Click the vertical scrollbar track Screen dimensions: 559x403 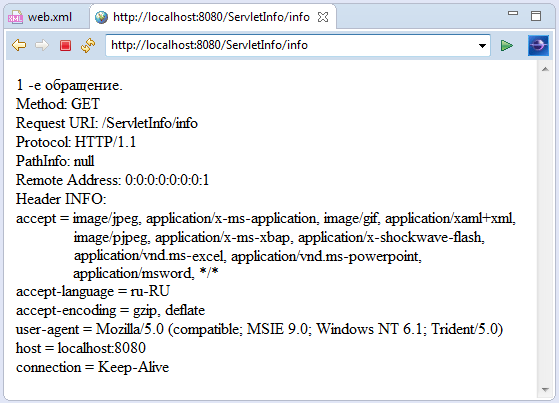point(545,229)
